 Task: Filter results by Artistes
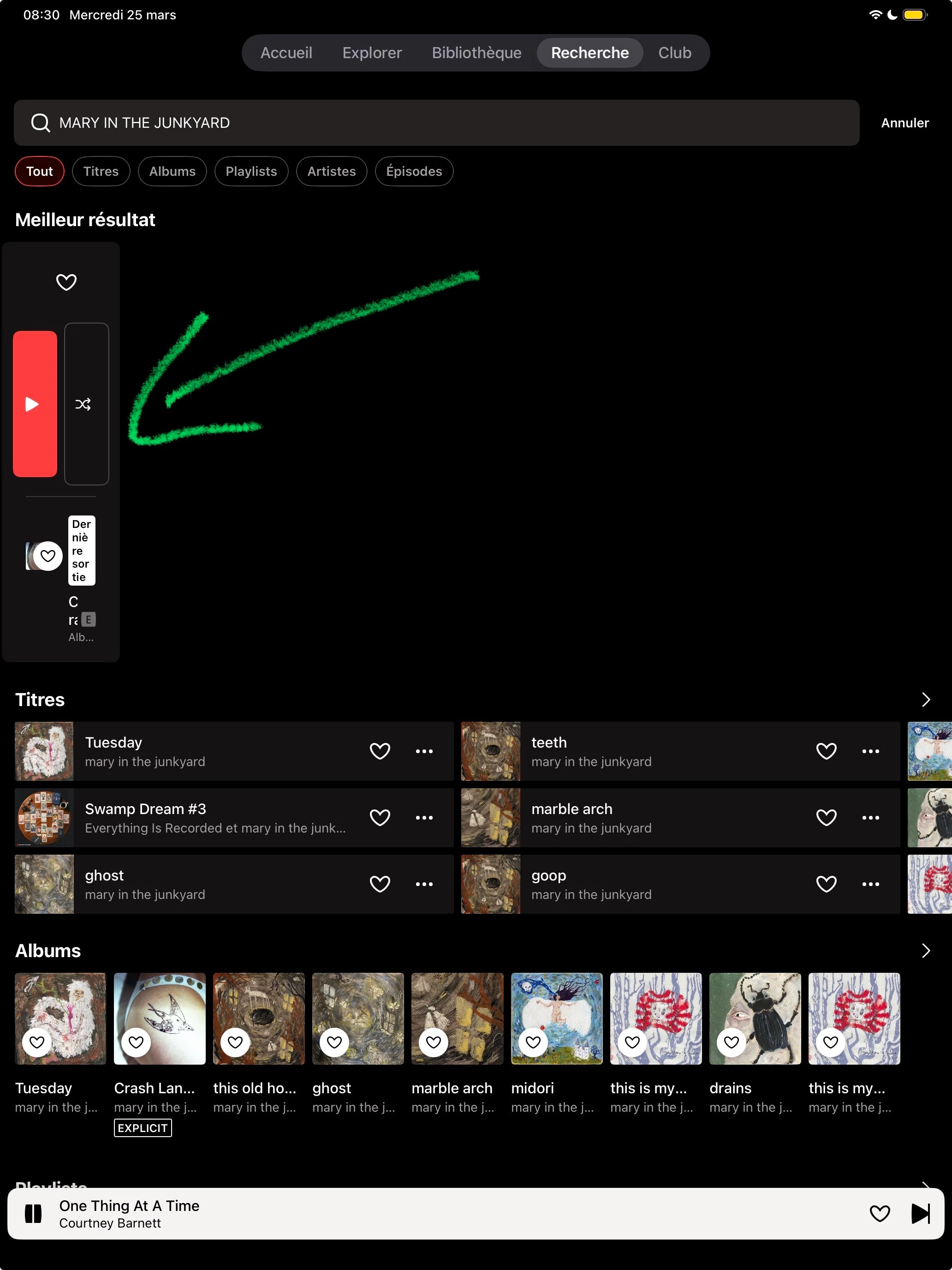331,171
